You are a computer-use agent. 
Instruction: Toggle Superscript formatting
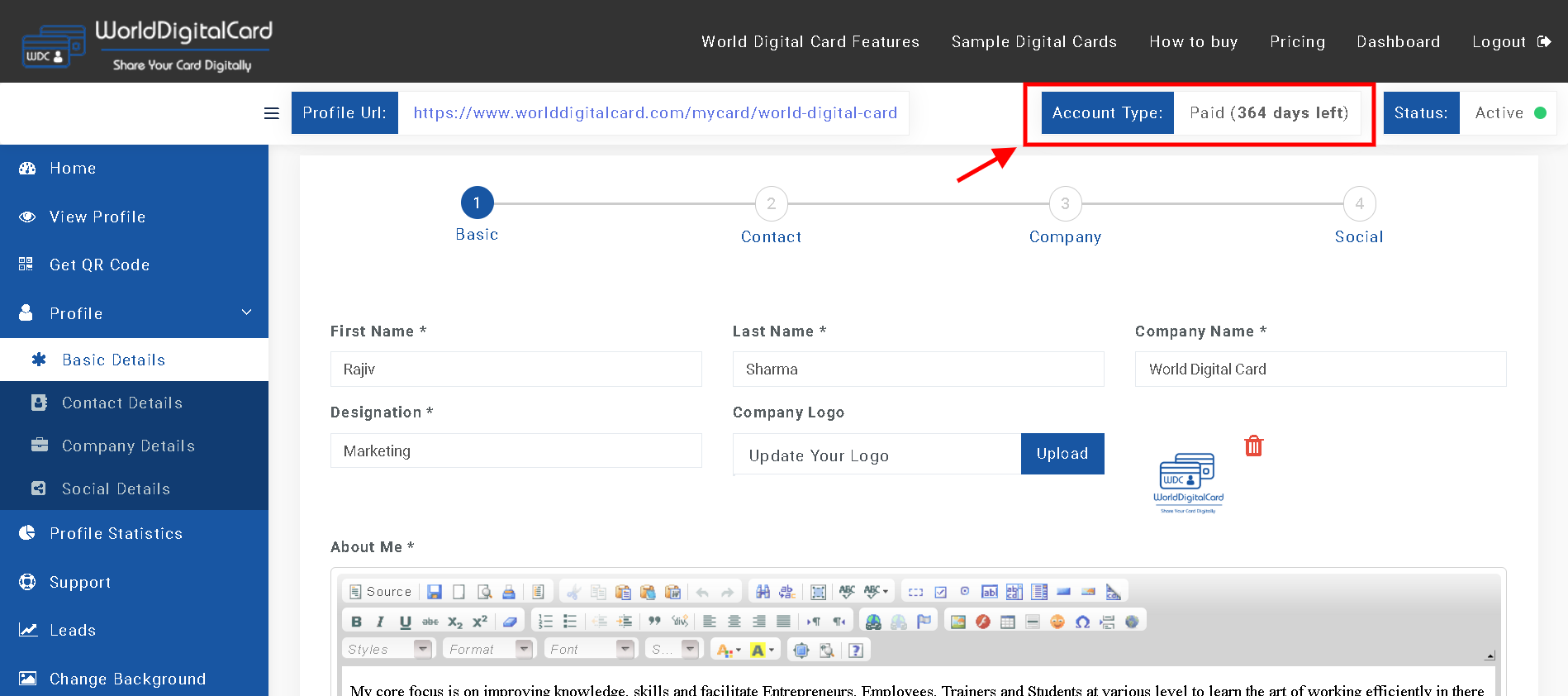480,622
